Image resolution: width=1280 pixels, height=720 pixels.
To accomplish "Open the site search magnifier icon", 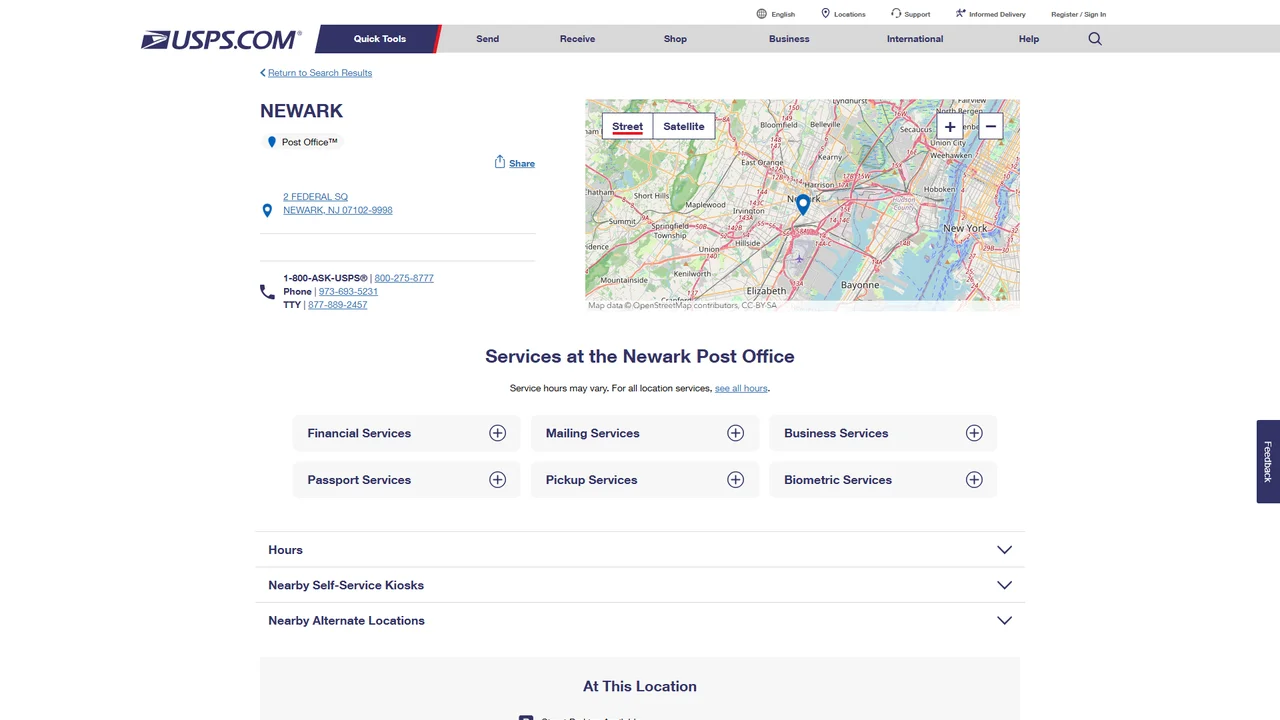I will coord(1095,39).
